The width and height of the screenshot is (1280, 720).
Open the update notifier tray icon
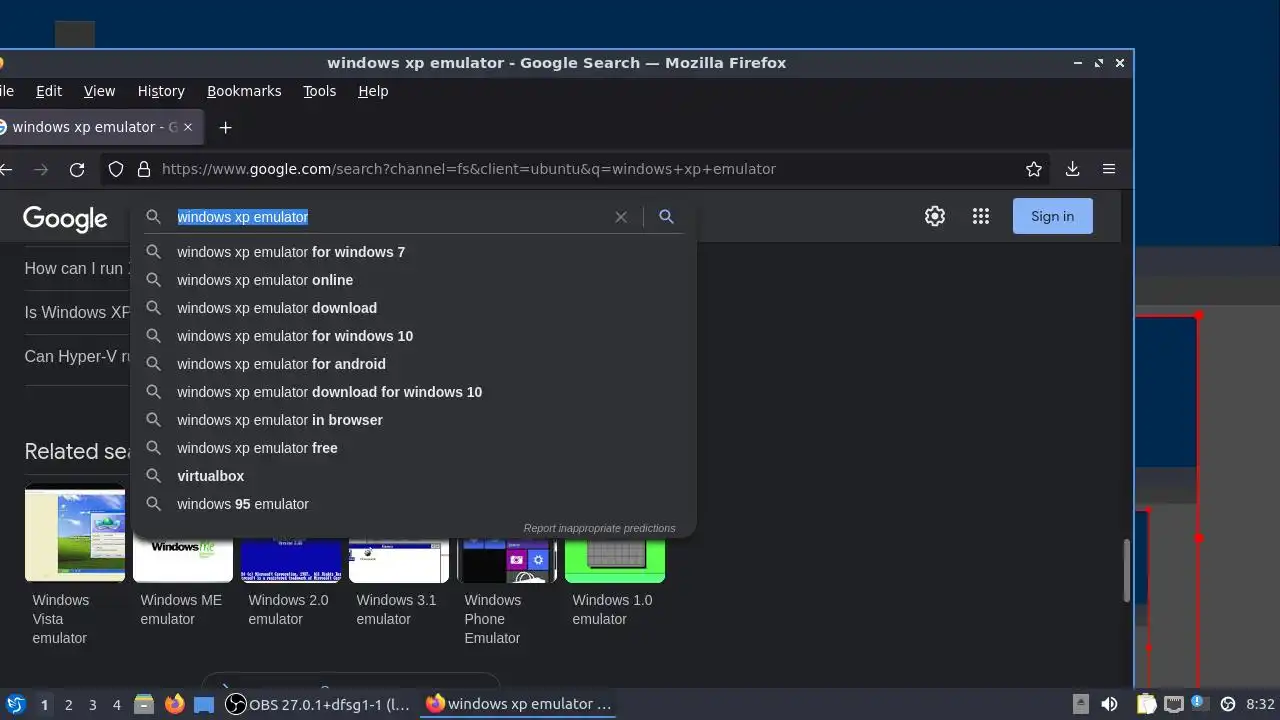pyautogui.click(x=1198, y=704)
